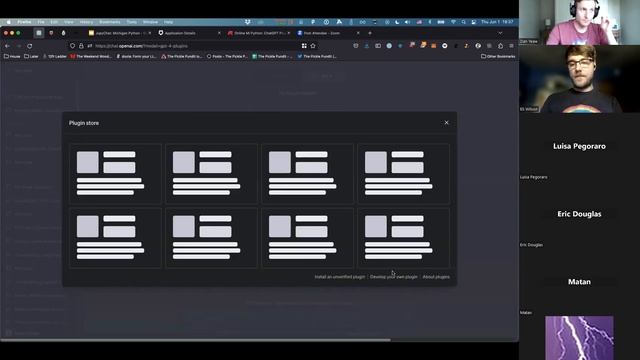Open the About plugins link

[x=436, y=277]
